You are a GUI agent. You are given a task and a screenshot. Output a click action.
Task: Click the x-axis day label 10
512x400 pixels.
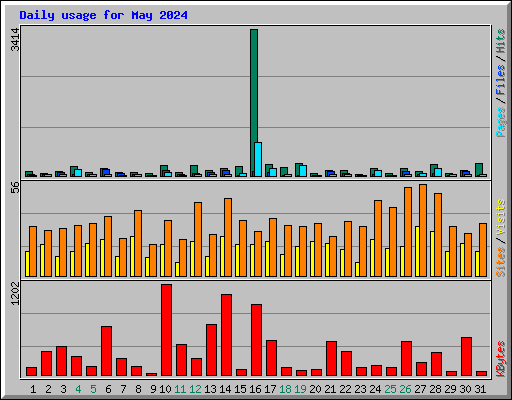165,389
